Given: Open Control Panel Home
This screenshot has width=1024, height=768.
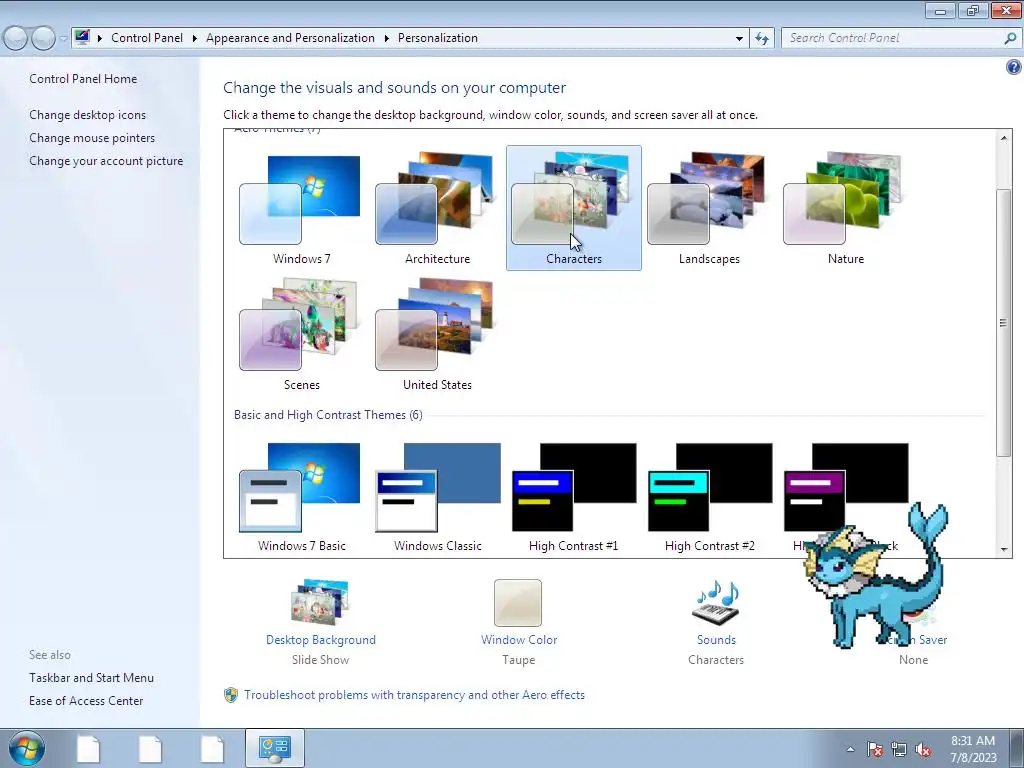Looking at the screenshot, I should [83, 79].
